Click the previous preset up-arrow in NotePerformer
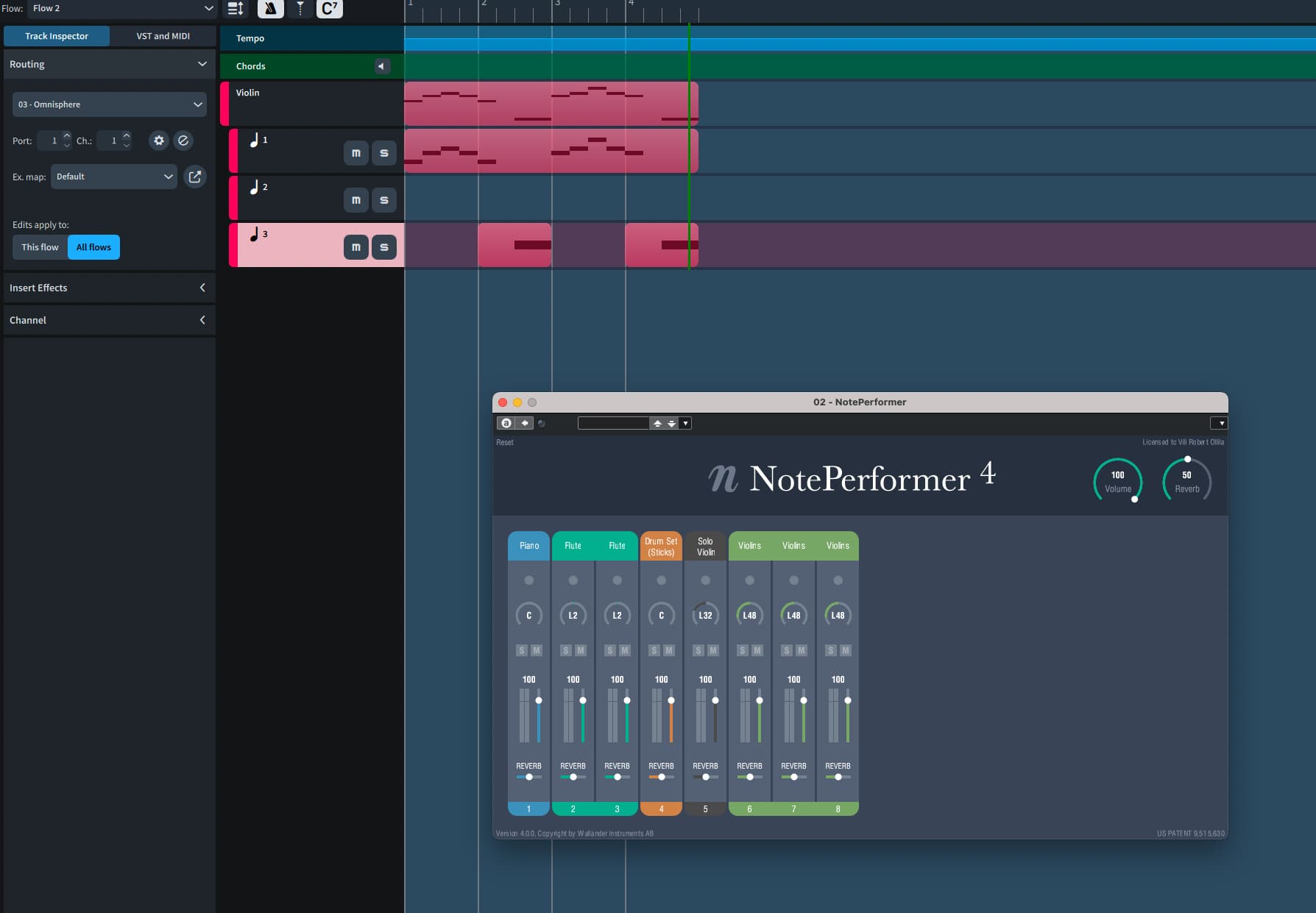 pyautogui.click(x=657, y=423)
